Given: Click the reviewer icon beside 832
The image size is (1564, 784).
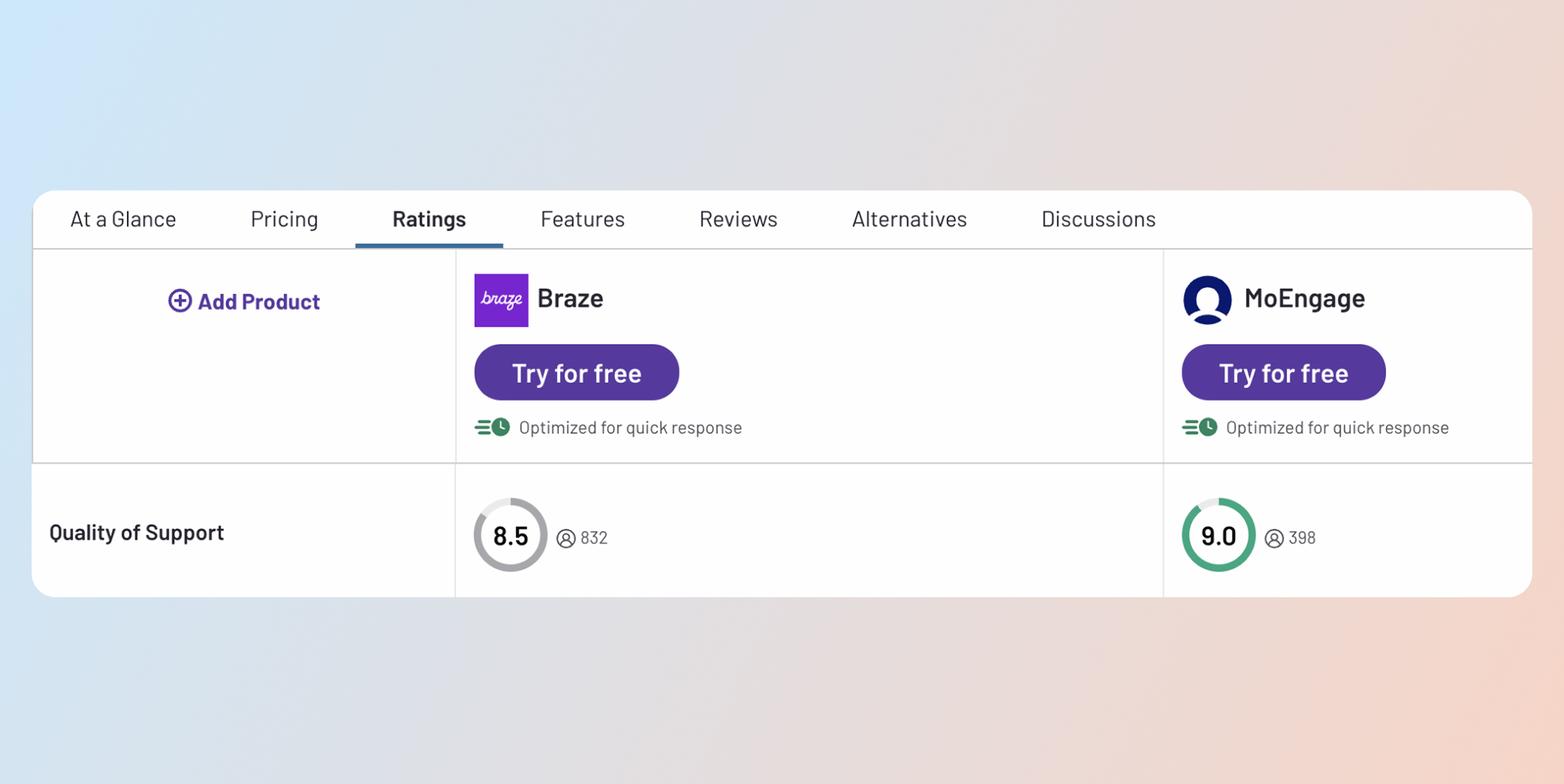Looking at the screenshot, I should (x=566, y=538).
